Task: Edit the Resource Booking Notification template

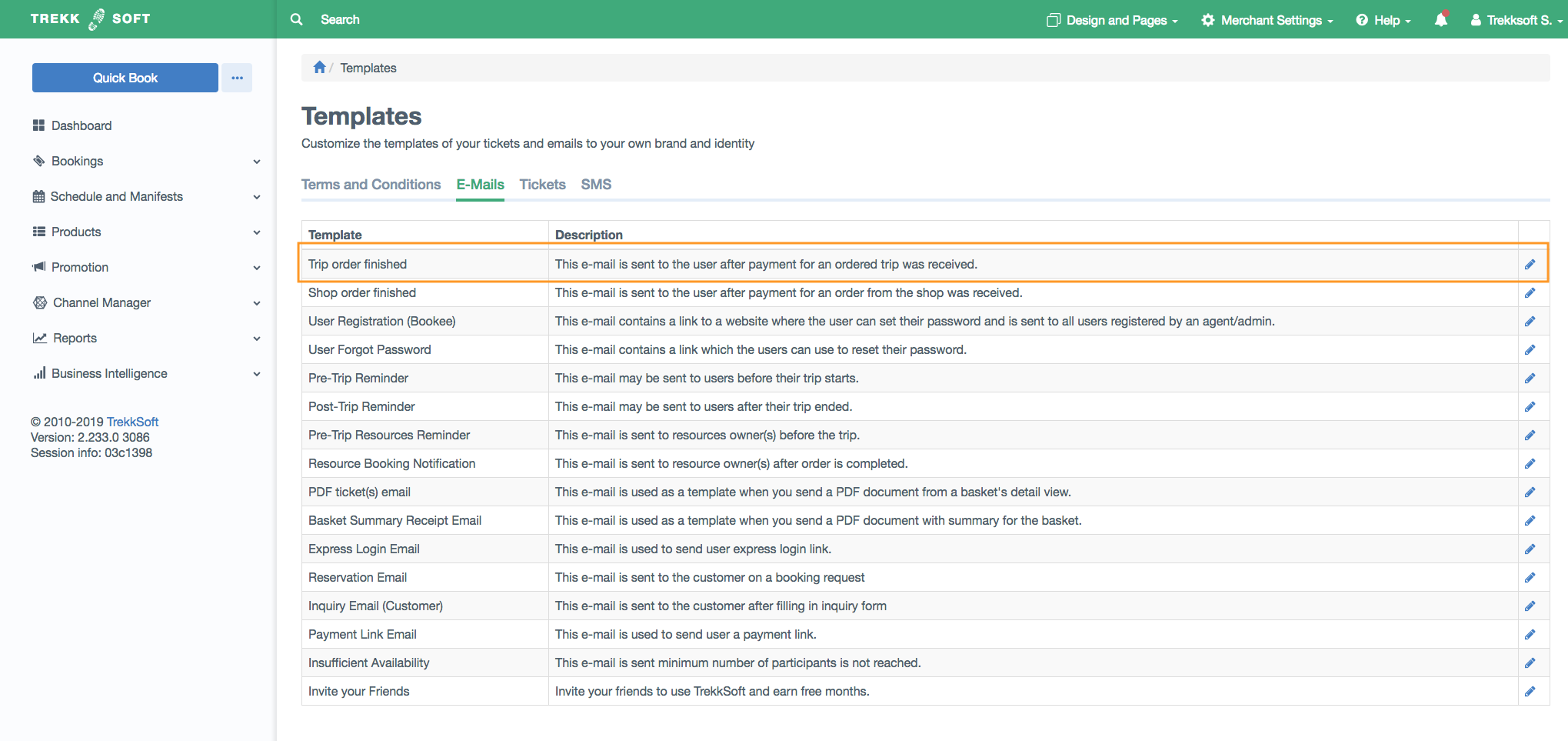Action: (1530, 464)
